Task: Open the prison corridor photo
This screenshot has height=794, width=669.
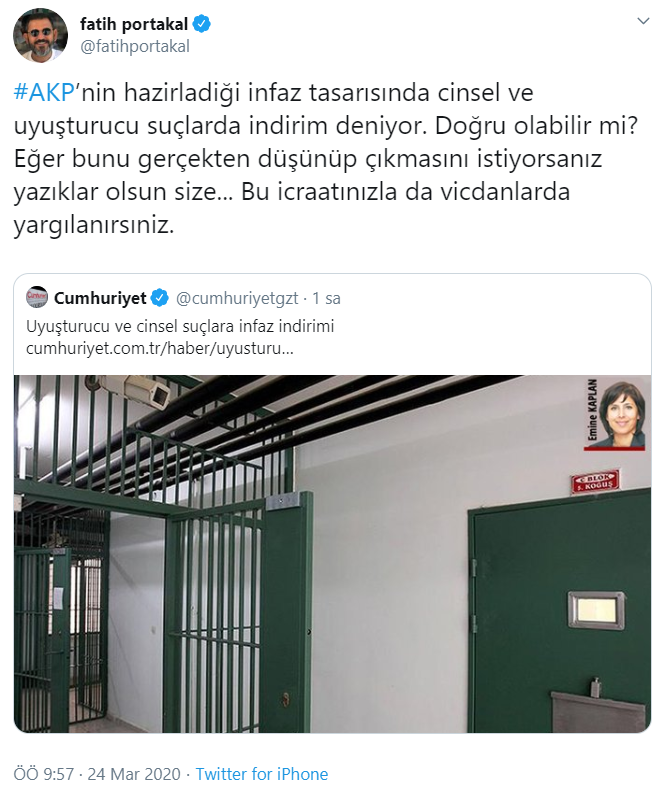Action: pos(332,553)
